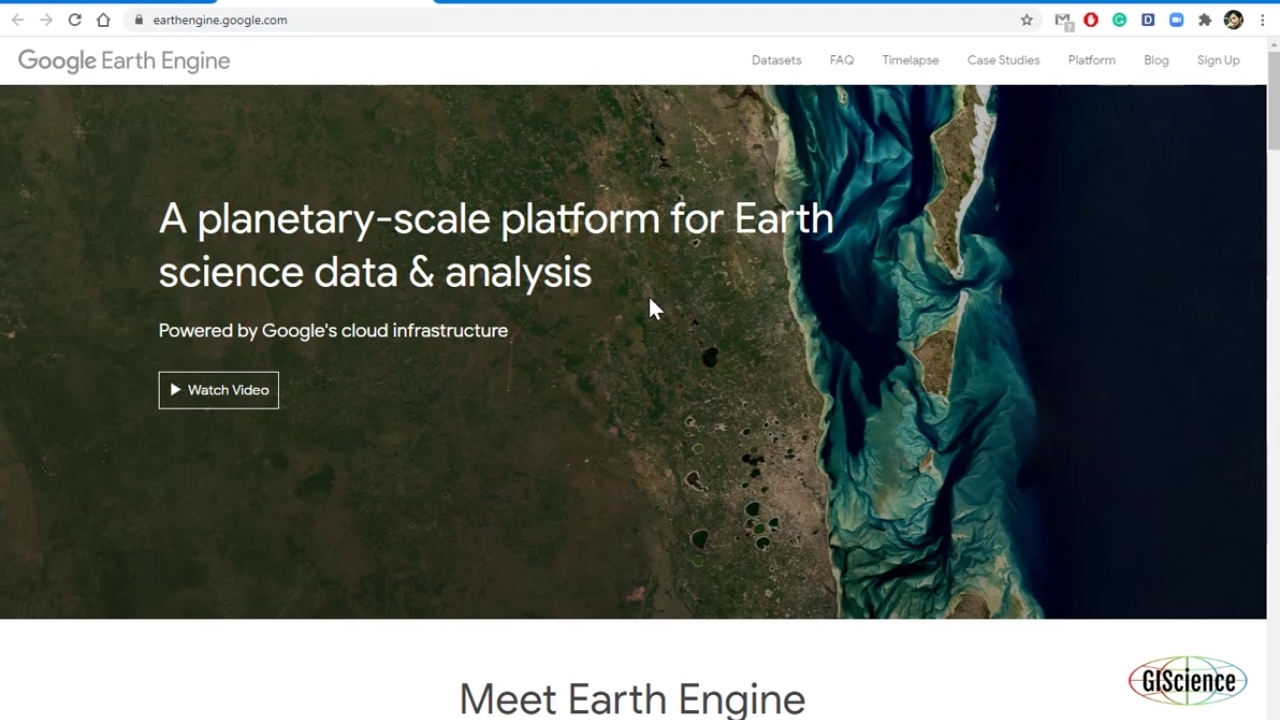Click the planetary-scale platform headline

(x=496, y=245)
